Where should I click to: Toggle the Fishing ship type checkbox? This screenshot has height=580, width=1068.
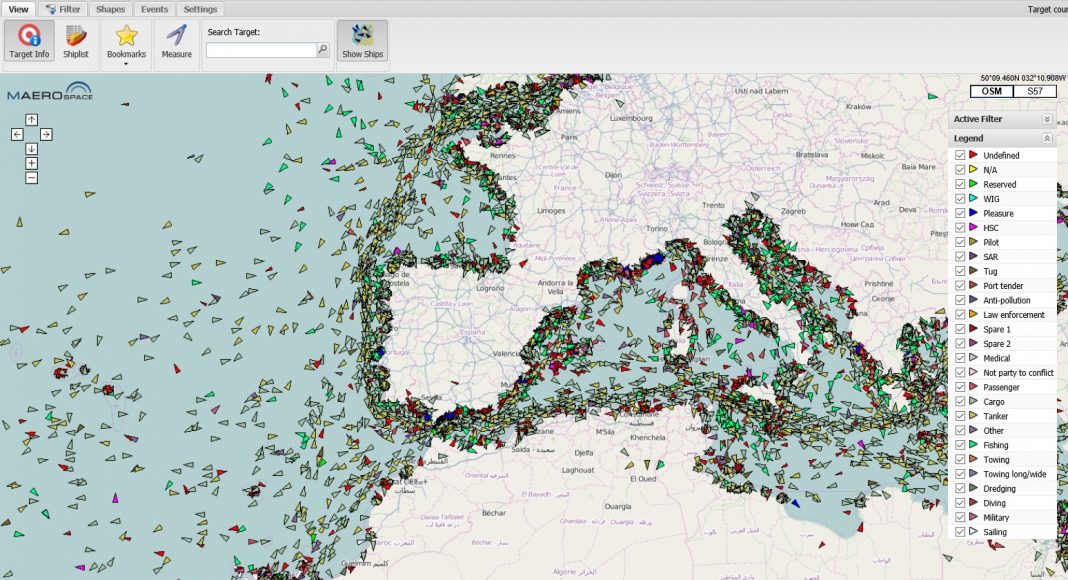pyautogui.click(x=960, y=445)
